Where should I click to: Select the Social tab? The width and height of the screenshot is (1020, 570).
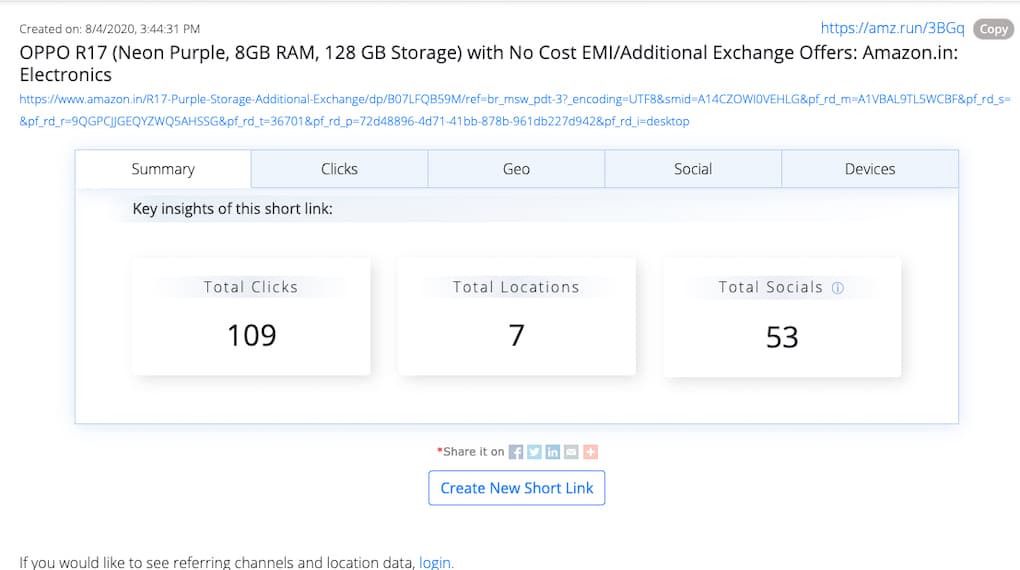pyautogui.click(x=693, y=169)
